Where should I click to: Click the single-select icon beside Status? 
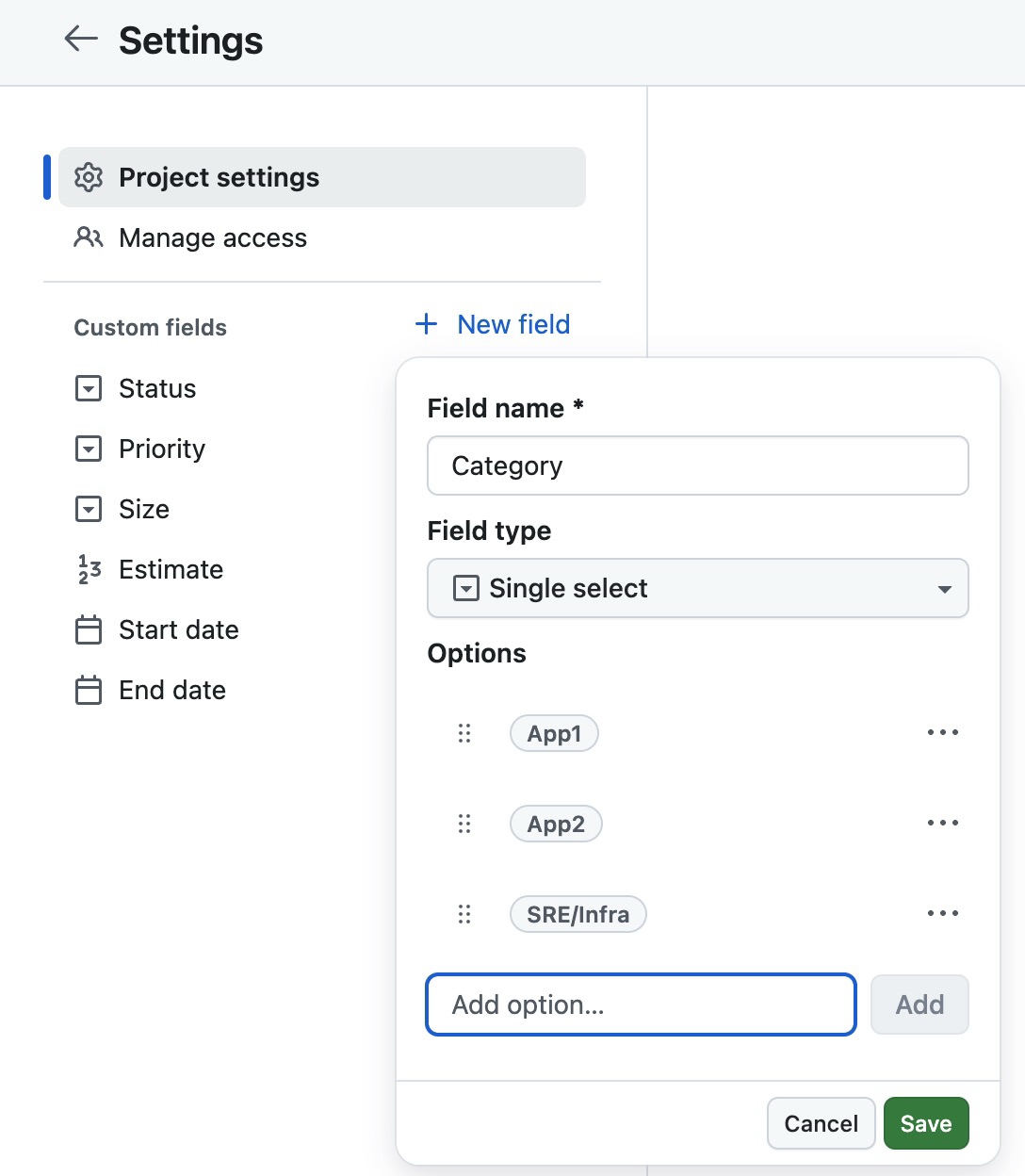[x=88, y=388]
